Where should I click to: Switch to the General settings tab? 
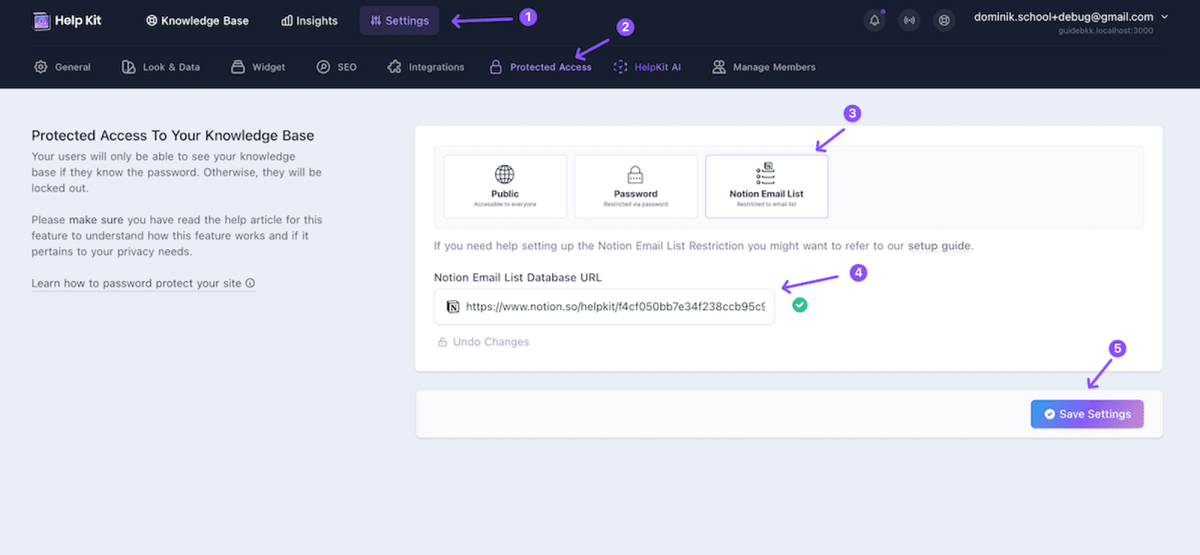point(62,67)
